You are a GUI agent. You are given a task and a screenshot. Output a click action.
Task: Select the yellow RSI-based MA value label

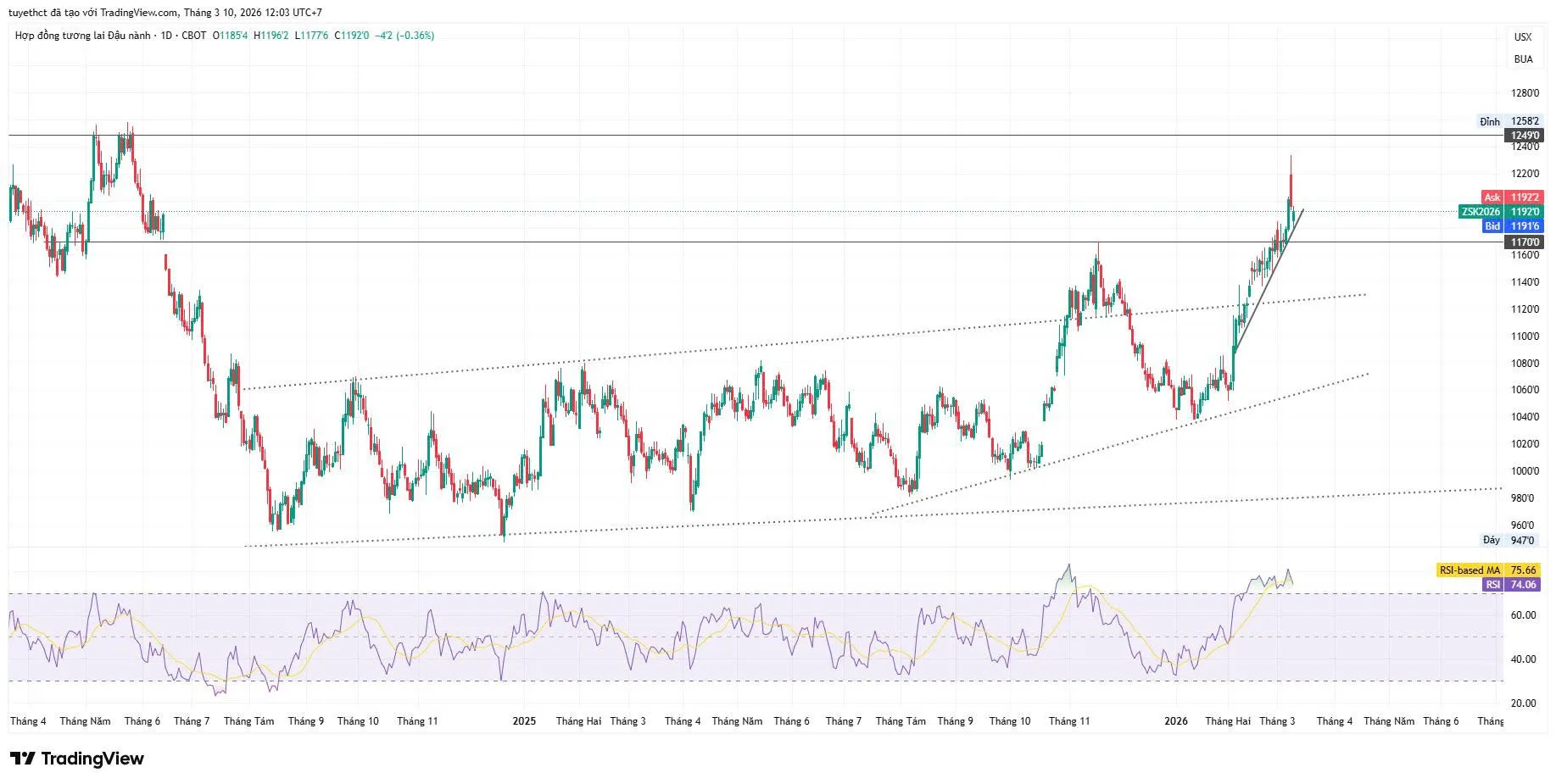[x=1488, y=570]
